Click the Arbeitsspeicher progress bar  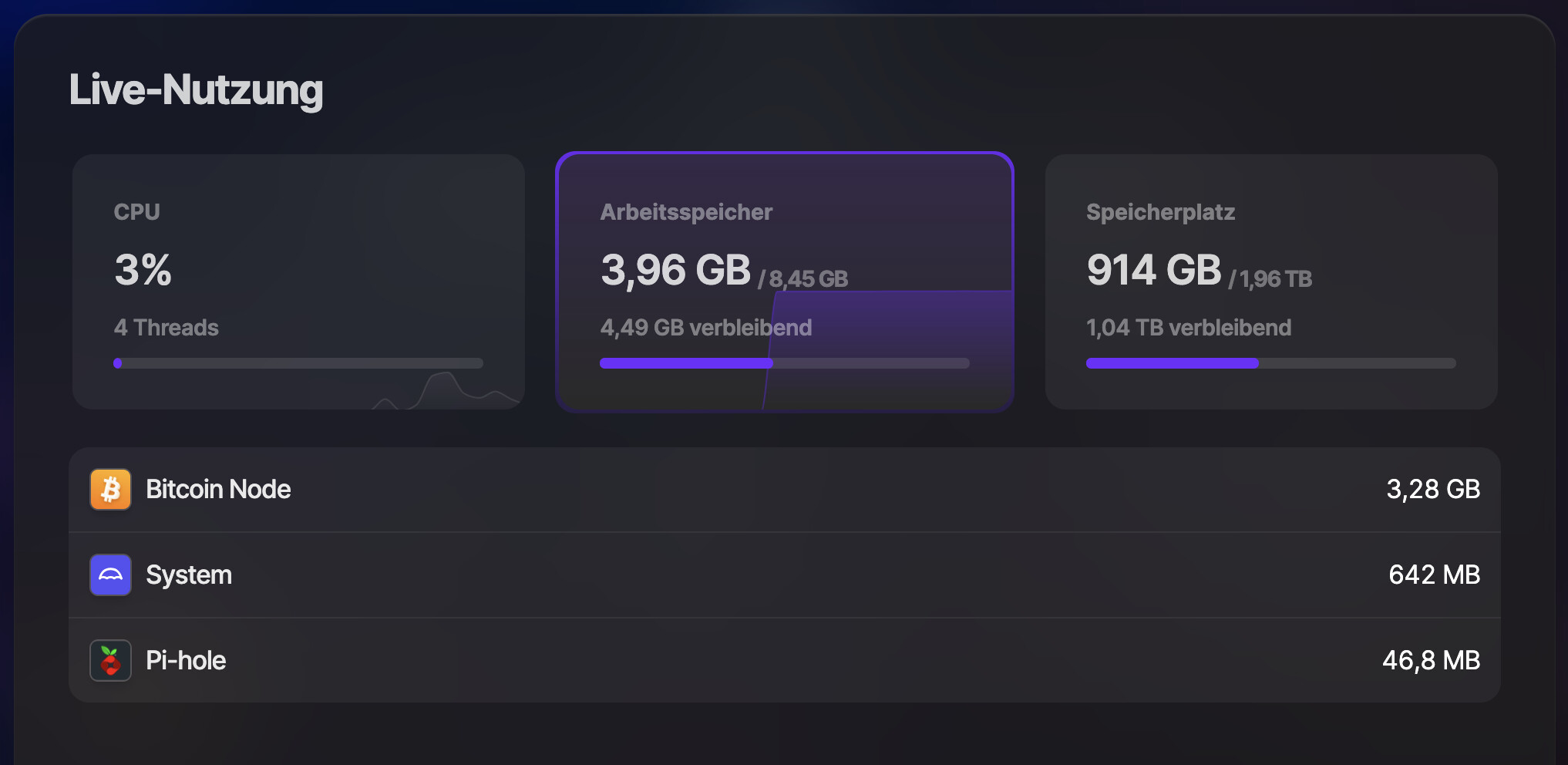(x=784, y=363)
